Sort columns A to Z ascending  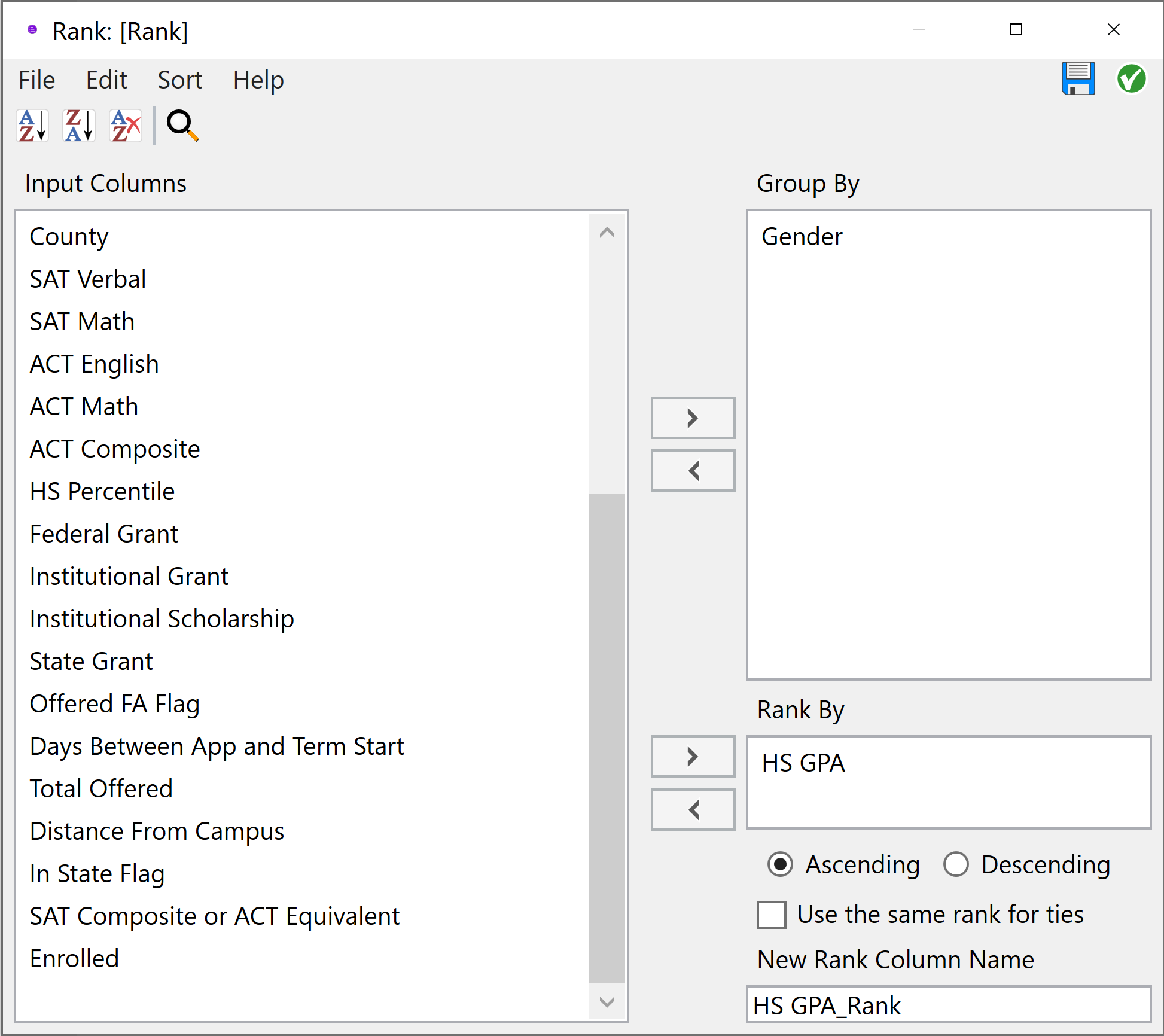point(32,126)
